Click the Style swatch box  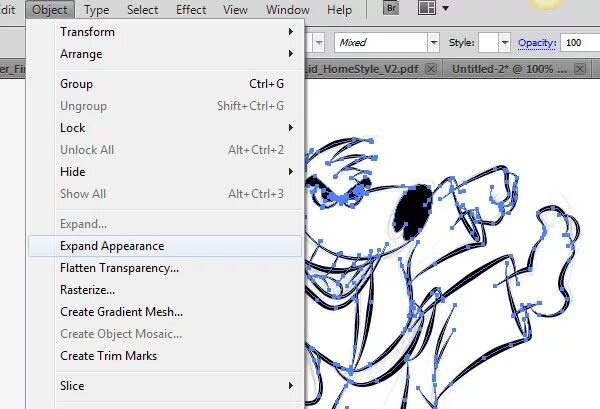pos(489,42)
